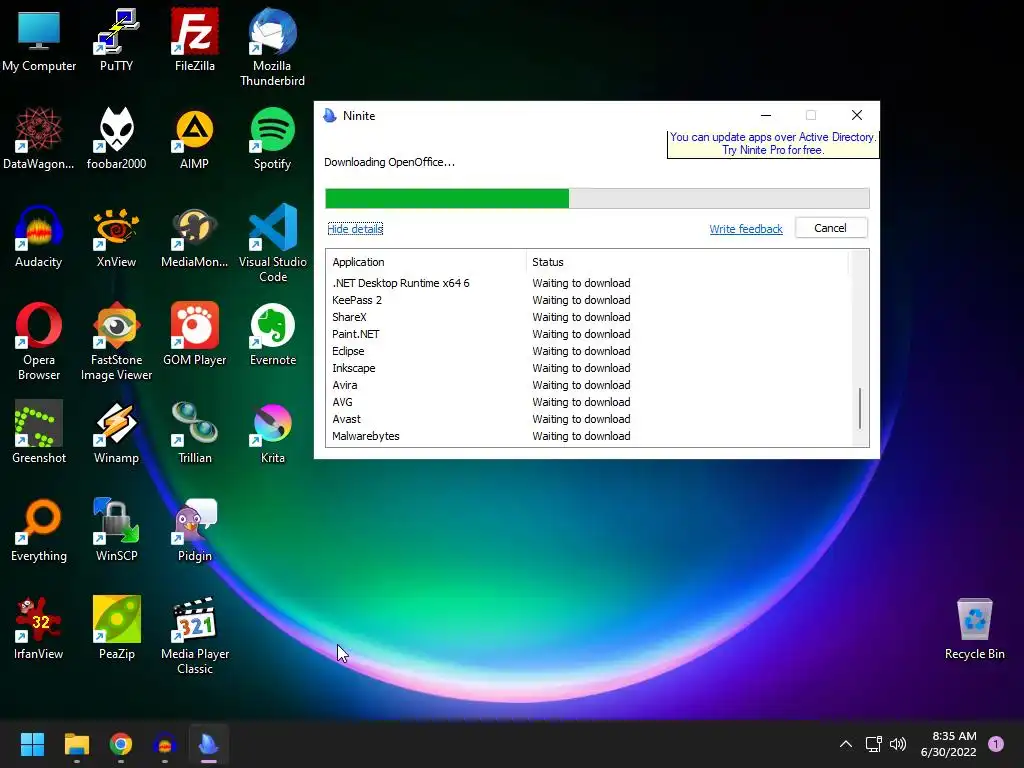Select the foobar2000 desktop shortcut
Image resolution: width=1024 pixels, height=768 pixels.
116,138
